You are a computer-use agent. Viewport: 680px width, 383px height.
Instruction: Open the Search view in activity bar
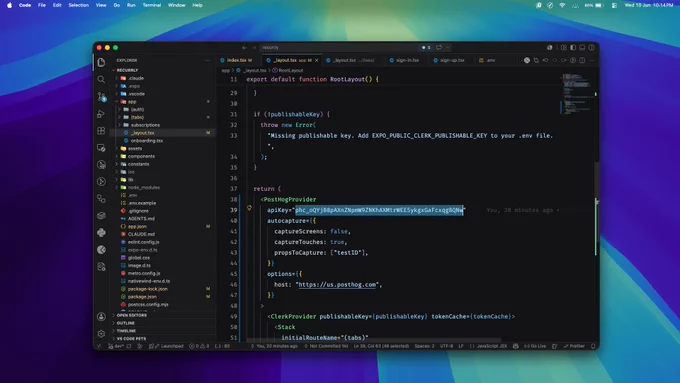(101, 79)
